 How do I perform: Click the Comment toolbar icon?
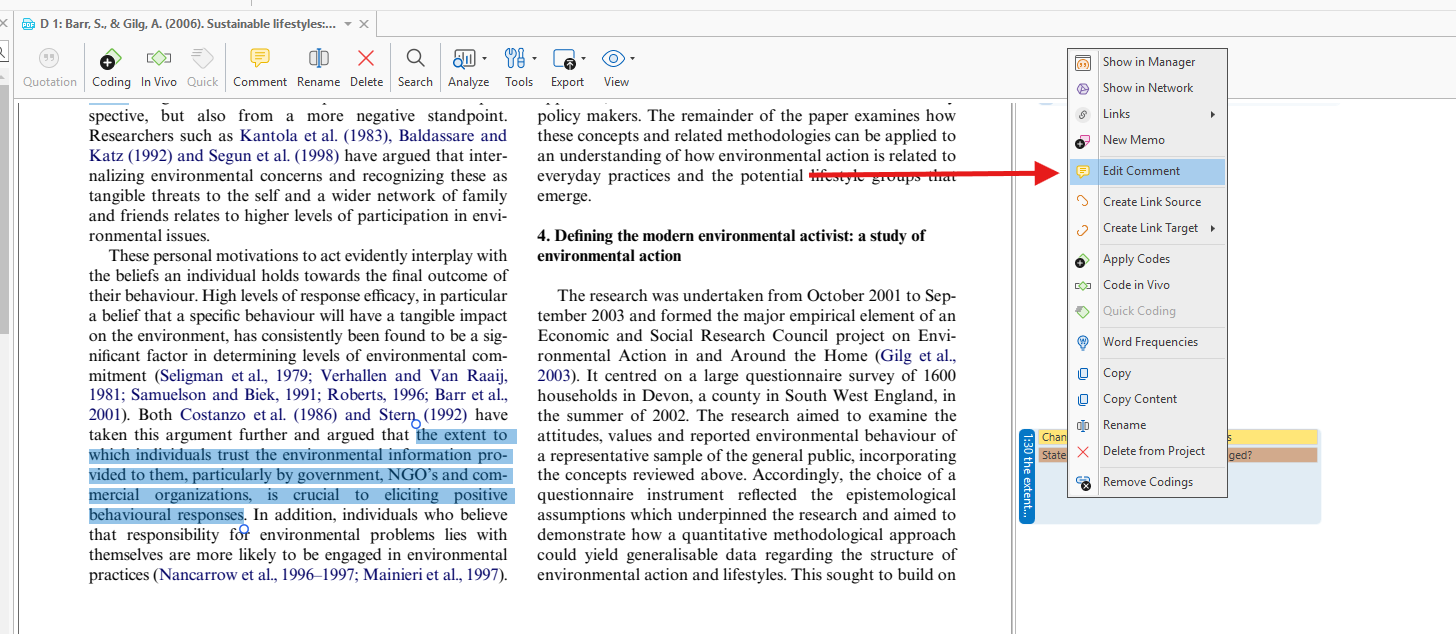pyautogui.click(x=259, y=59)
